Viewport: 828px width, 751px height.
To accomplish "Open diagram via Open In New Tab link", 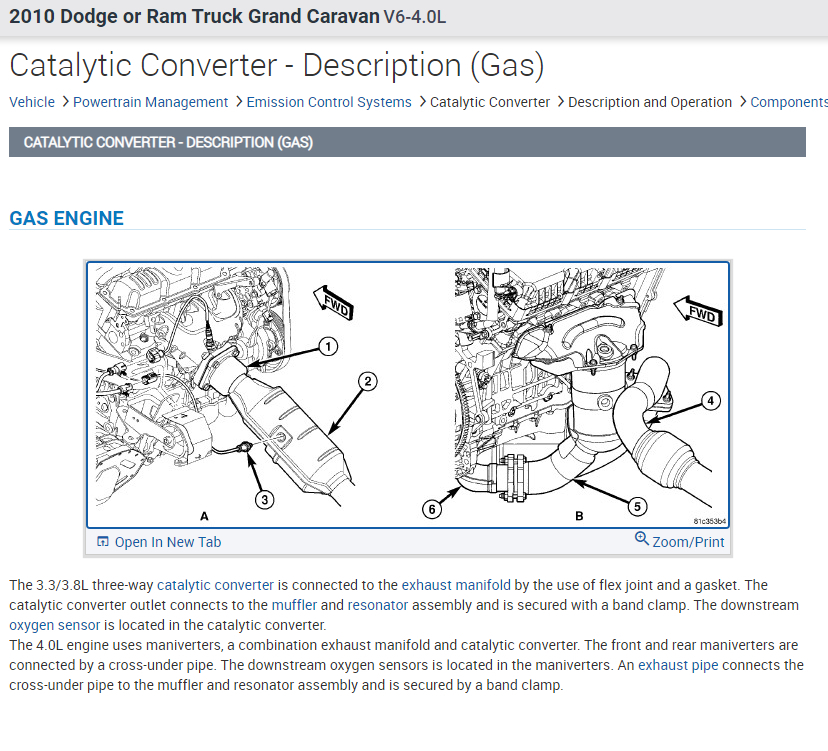I will tap(168, 542).
